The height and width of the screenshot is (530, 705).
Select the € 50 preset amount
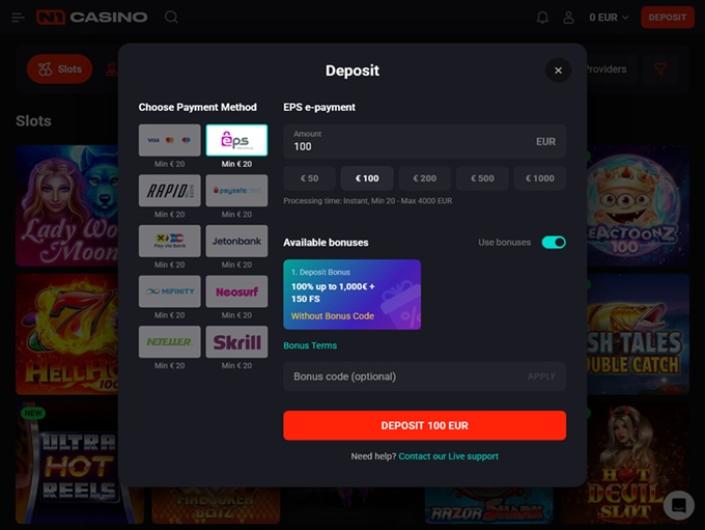tap(309, 178)
